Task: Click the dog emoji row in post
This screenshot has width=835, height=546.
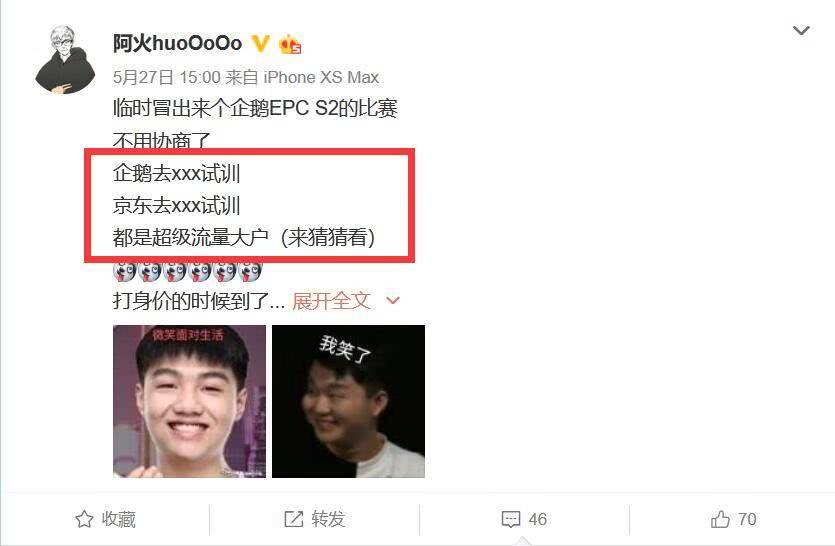Action: click(x=187, y=271)
